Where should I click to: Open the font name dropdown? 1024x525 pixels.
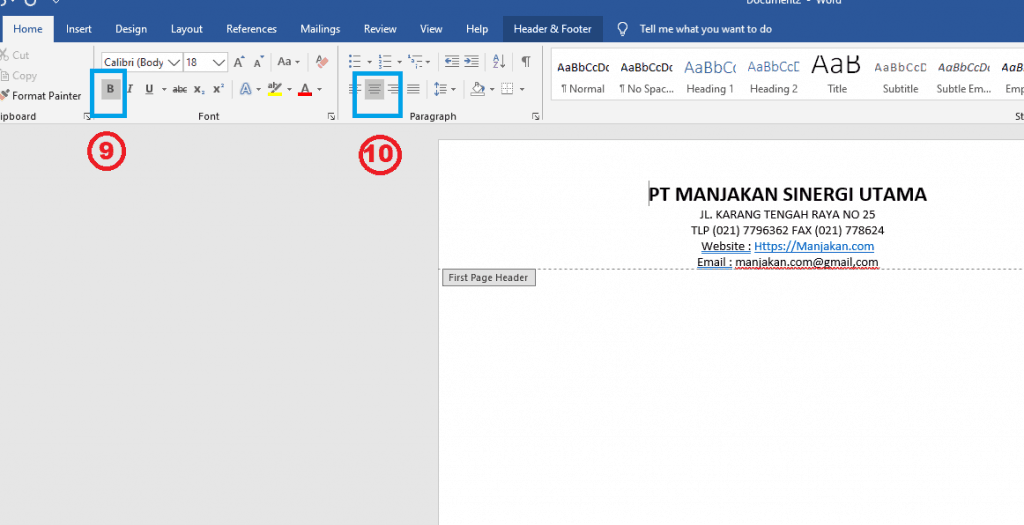[174, 63]
